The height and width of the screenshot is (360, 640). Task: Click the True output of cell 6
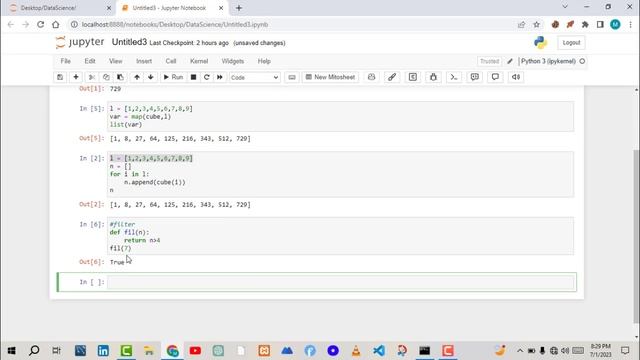pos(117,262)
